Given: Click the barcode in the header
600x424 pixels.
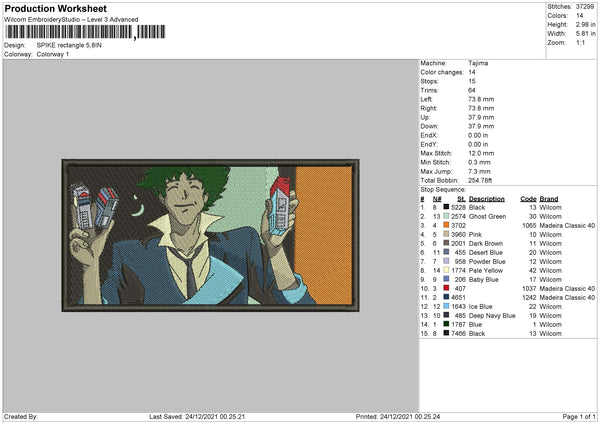Looking at the screenshot, I should 85,32.
